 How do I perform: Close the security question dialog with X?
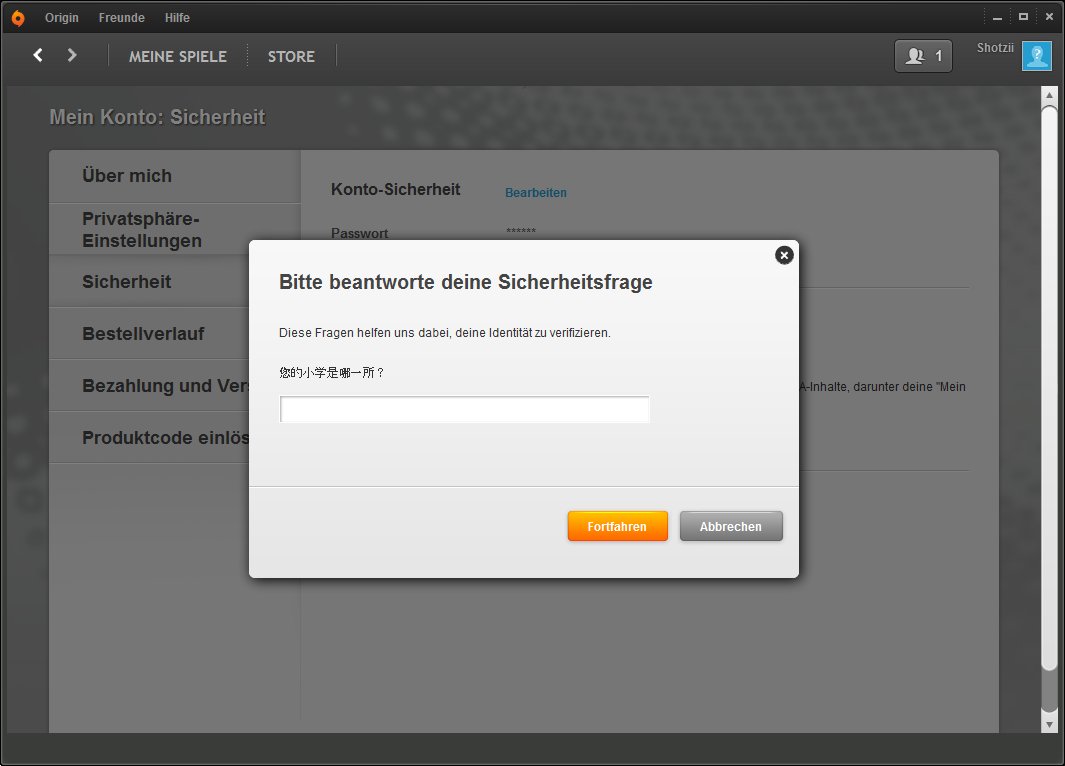(x=784, y=255)
